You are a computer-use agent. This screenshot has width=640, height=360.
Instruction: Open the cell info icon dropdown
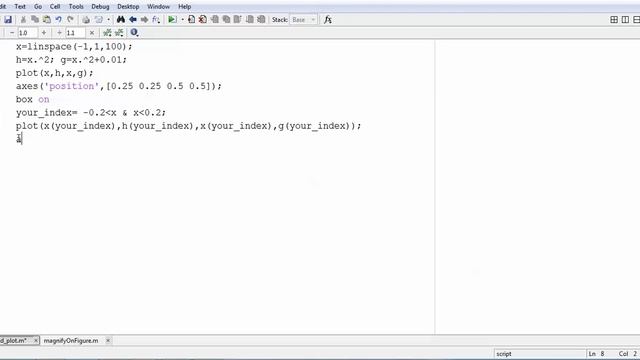[134, 33]
